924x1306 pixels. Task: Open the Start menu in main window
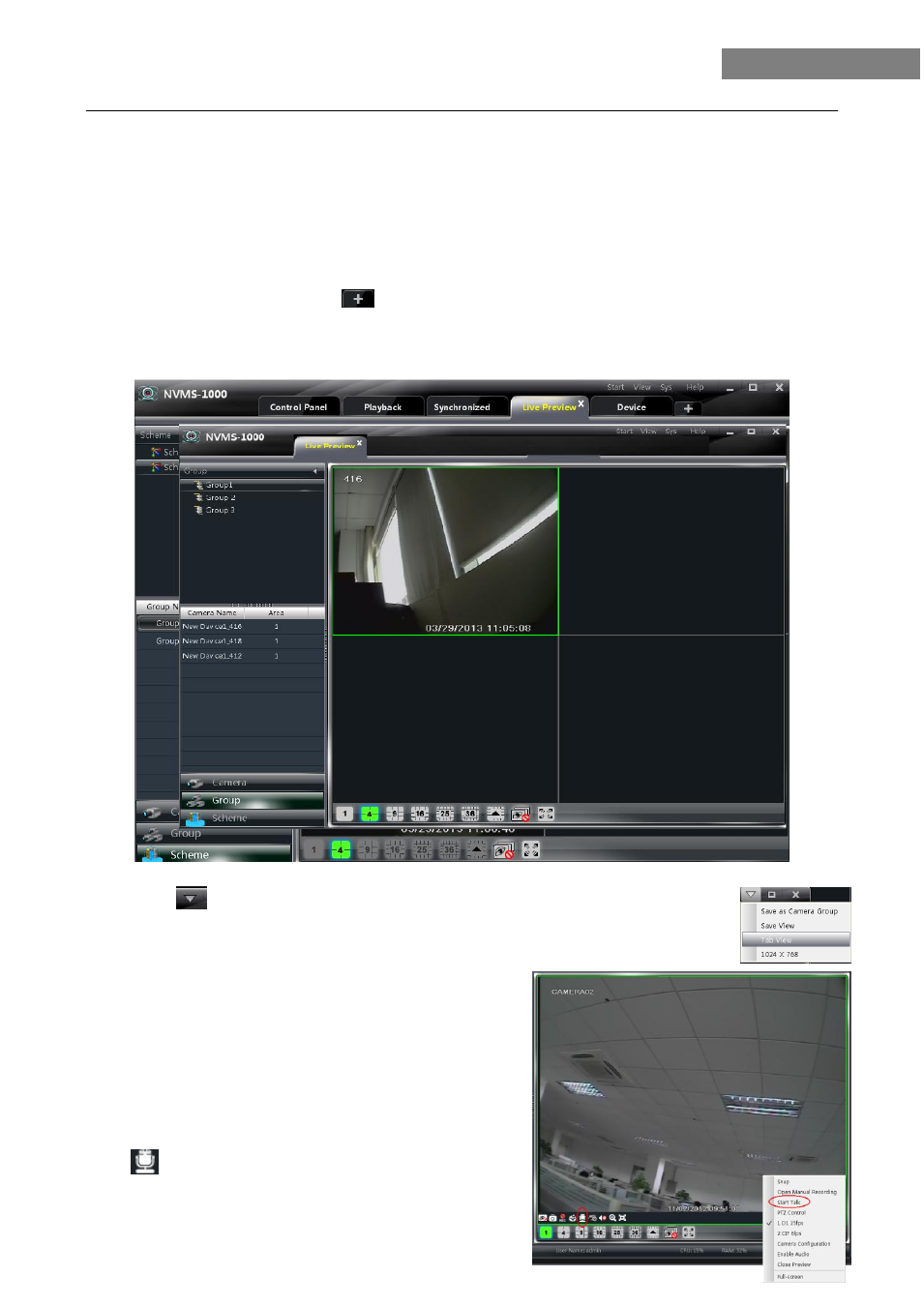pos(615,387)
